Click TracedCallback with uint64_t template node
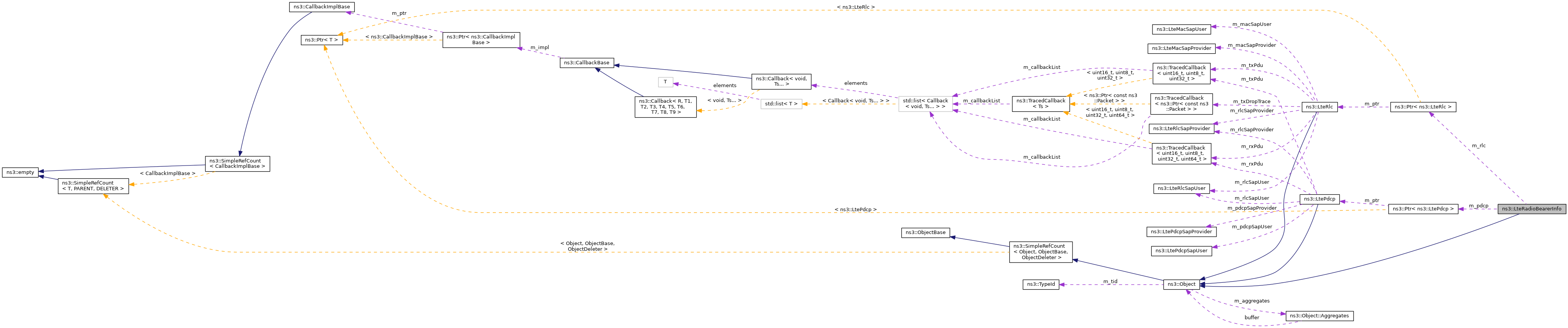The width and height of the screenshot is (1568, 328). click(x=1181, y=153)
